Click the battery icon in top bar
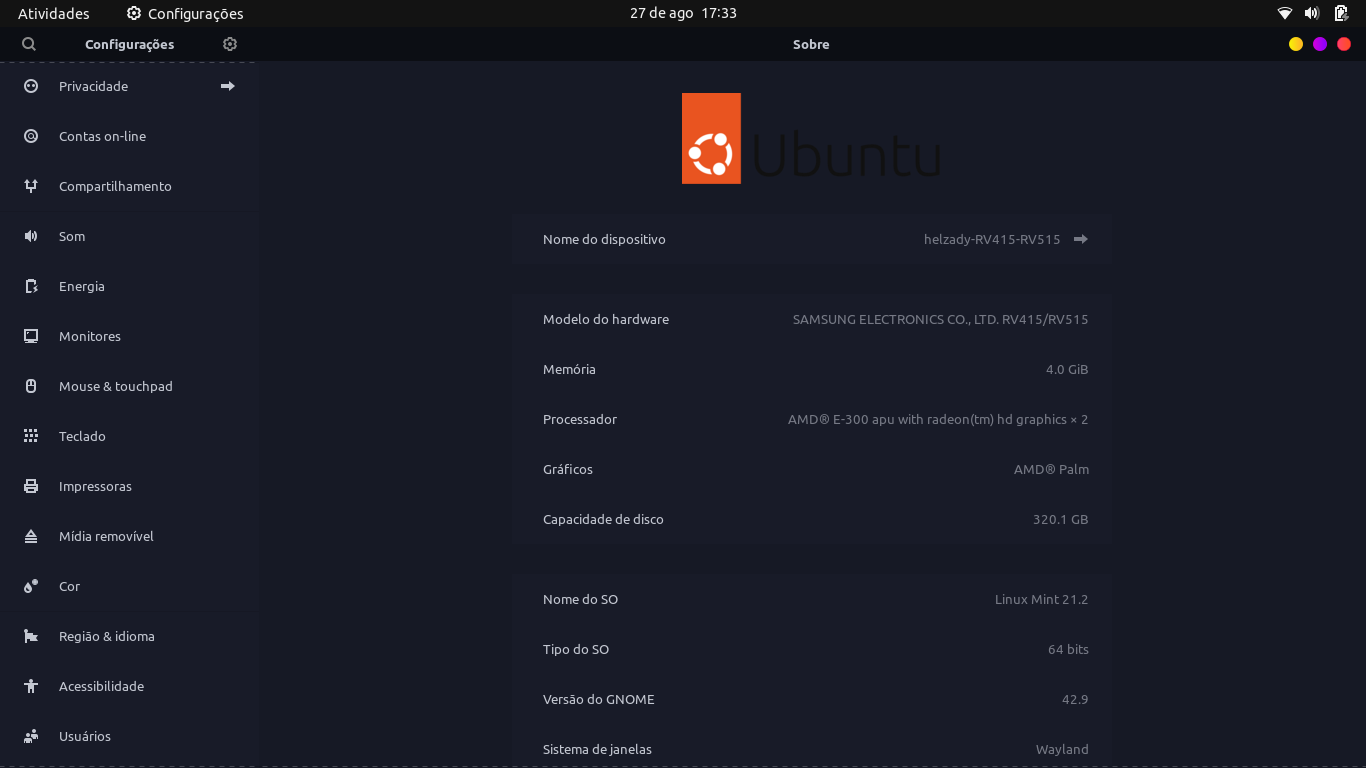The image size is (1366, 768). click(1341, 14)
